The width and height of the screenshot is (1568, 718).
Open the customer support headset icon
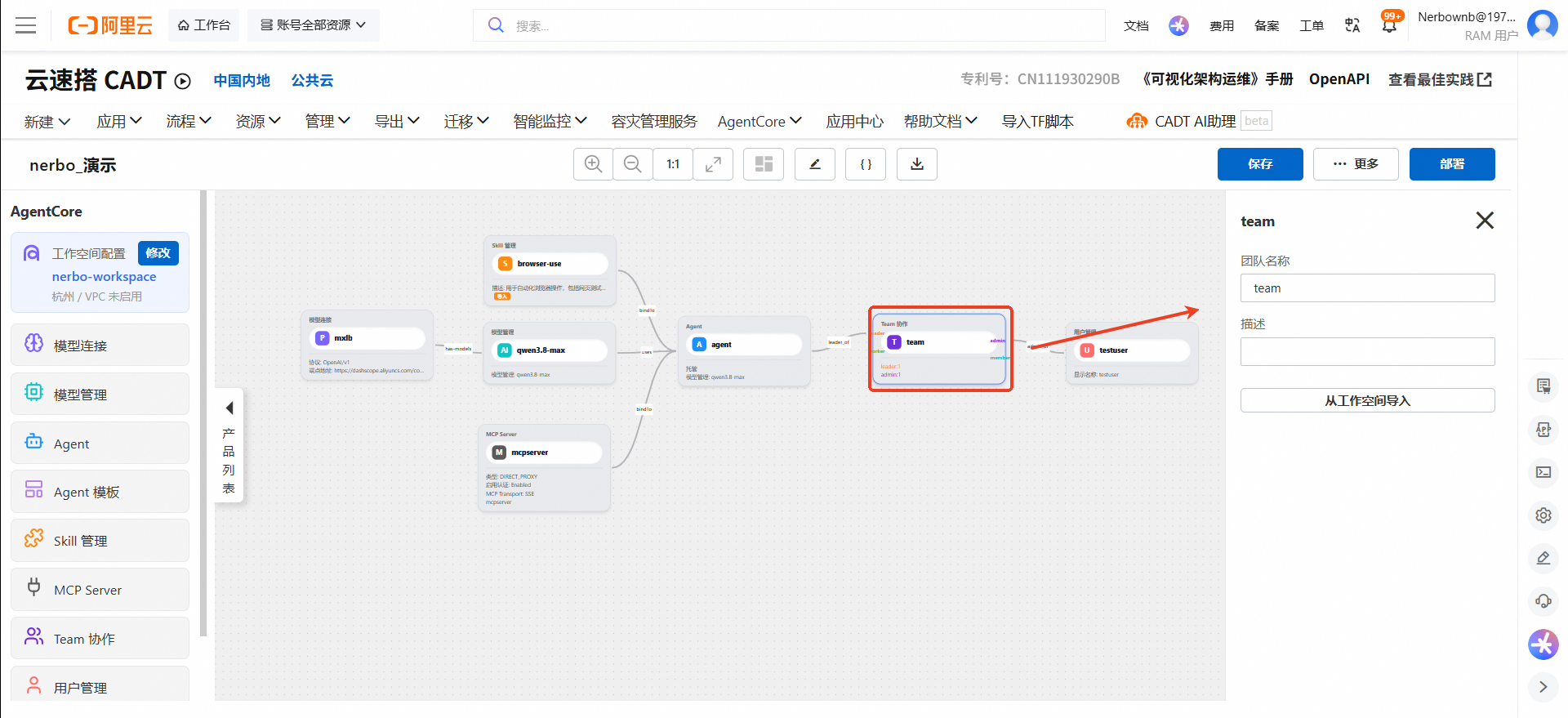coord(1543,601)
